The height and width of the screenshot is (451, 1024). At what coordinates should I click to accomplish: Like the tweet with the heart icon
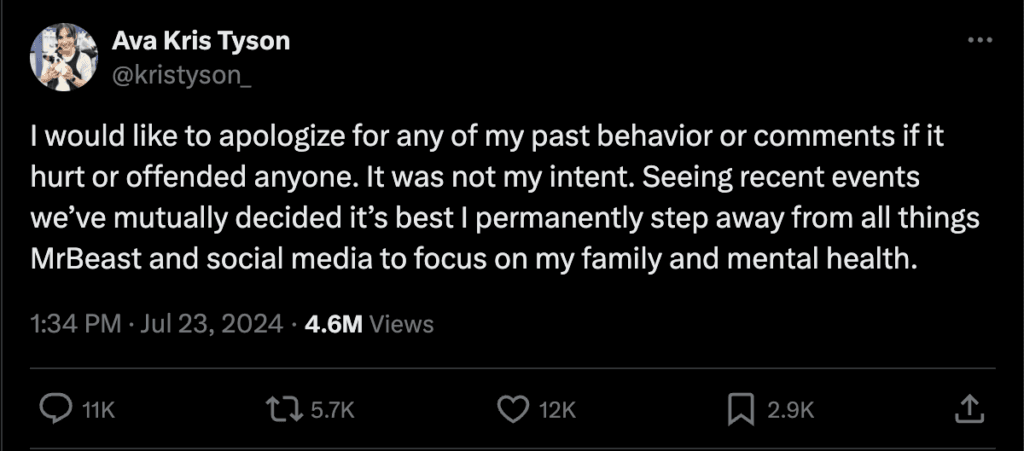[512, 407]
